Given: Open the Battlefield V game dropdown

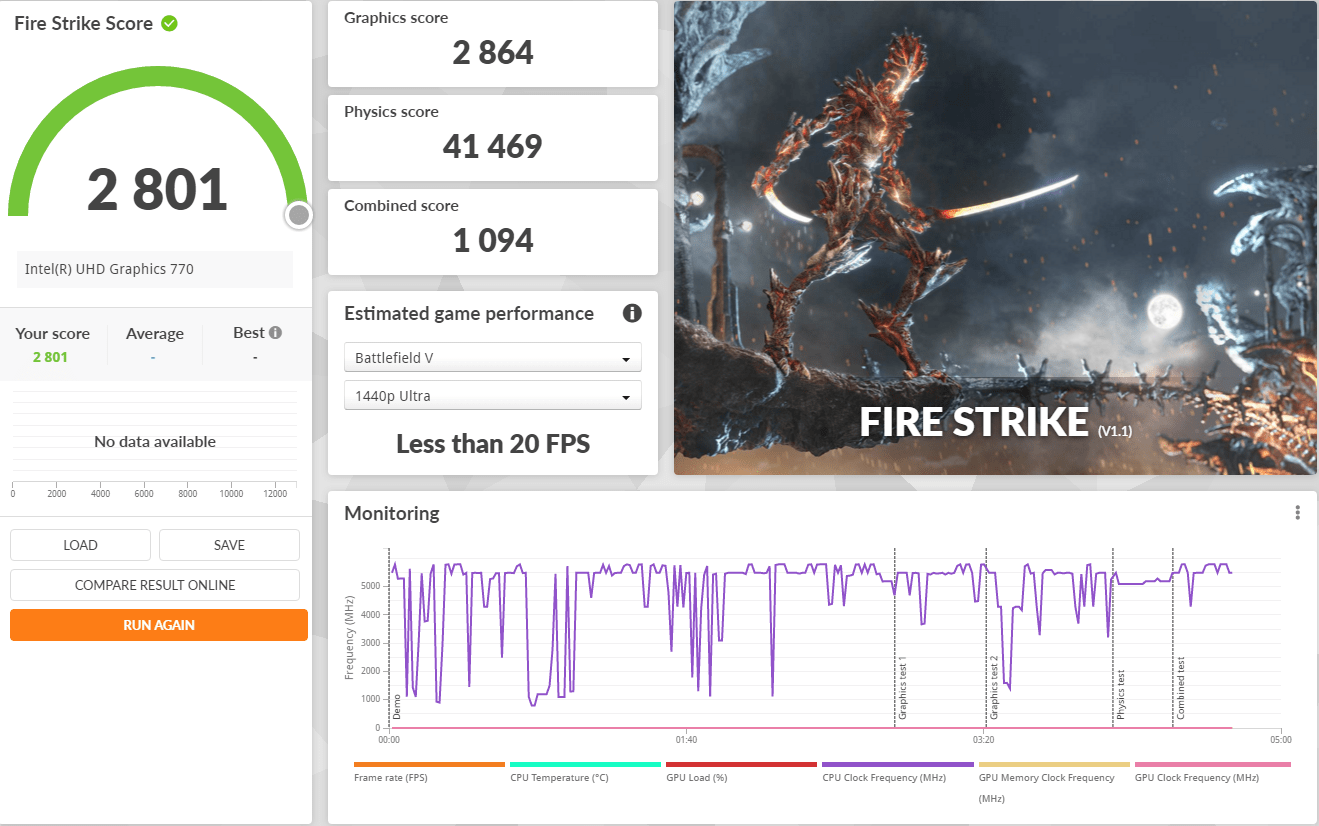Looking at the screenshot, I should coord(492,357).
